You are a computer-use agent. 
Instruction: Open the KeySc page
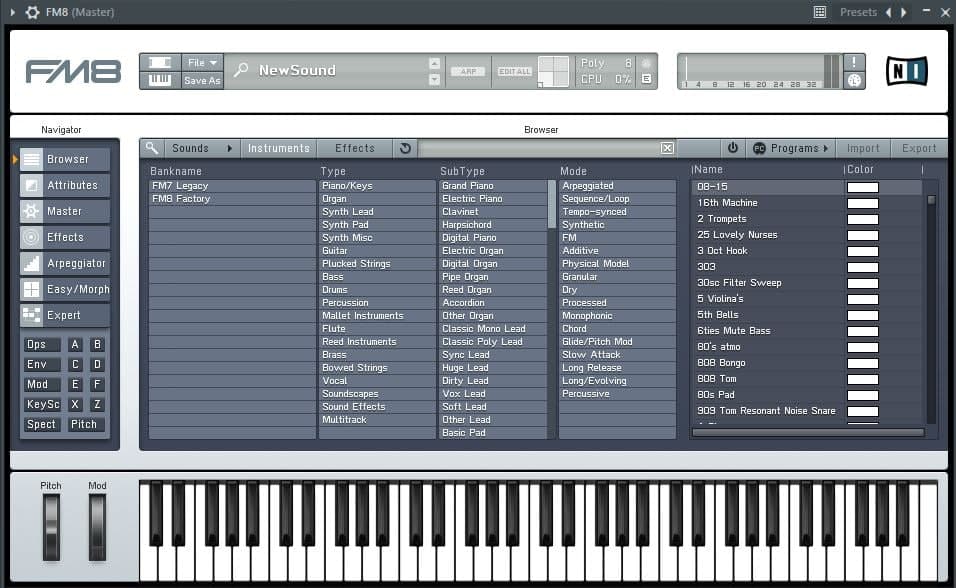pyautogui.click(x=41, y=404)
